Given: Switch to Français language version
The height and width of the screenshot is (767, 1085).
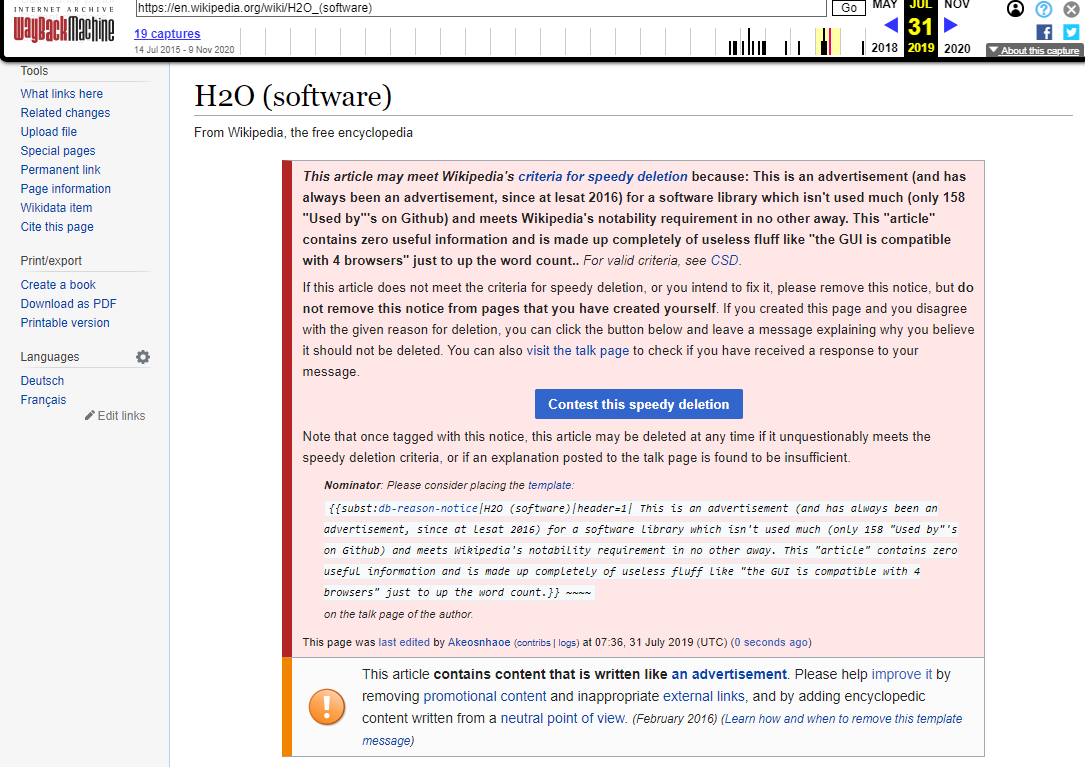Looking at the screenshot, I should pos(43,400).
